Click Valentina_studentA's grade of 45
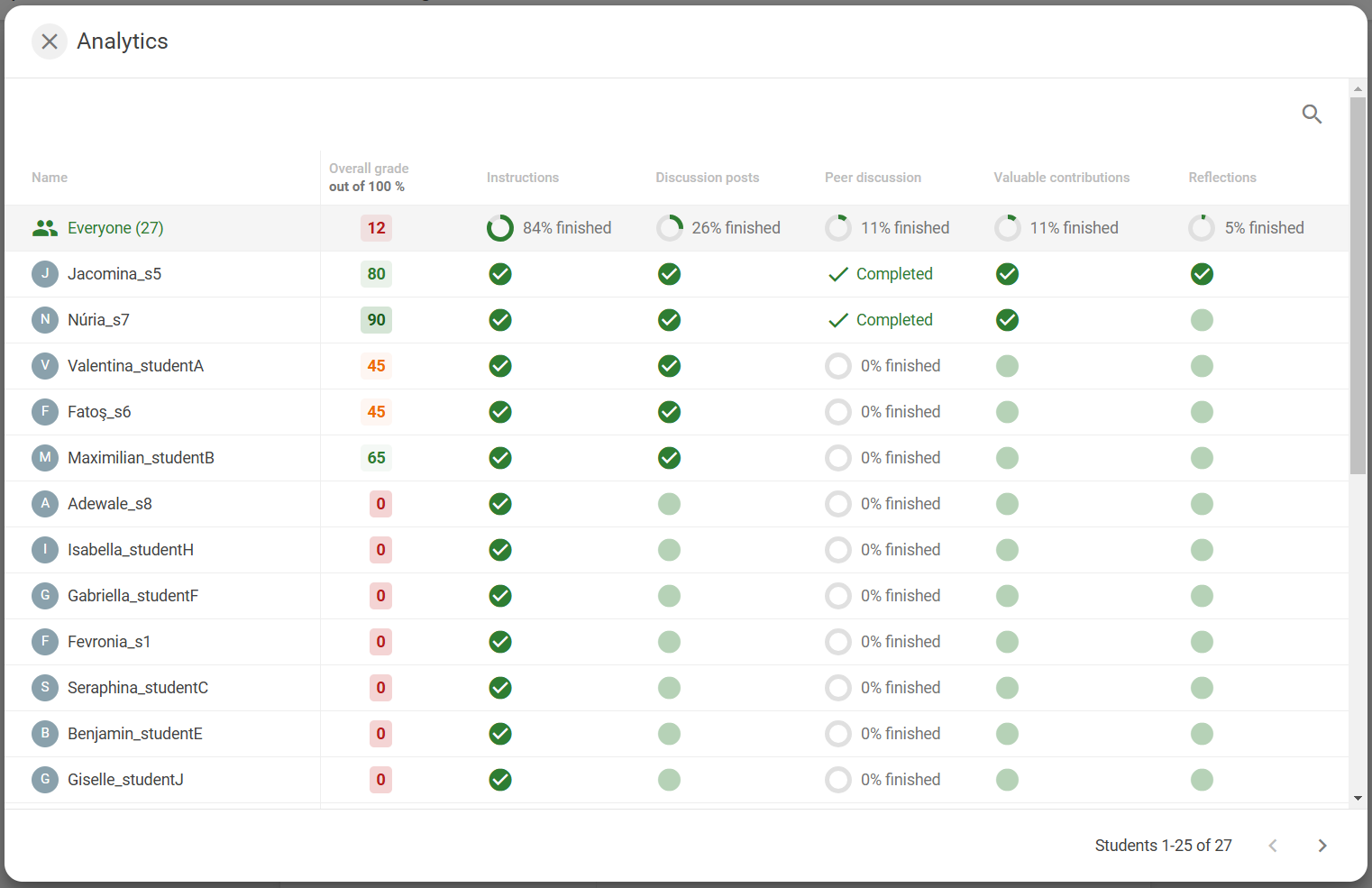Screen dimensions: 1372x888 (377, 366)
